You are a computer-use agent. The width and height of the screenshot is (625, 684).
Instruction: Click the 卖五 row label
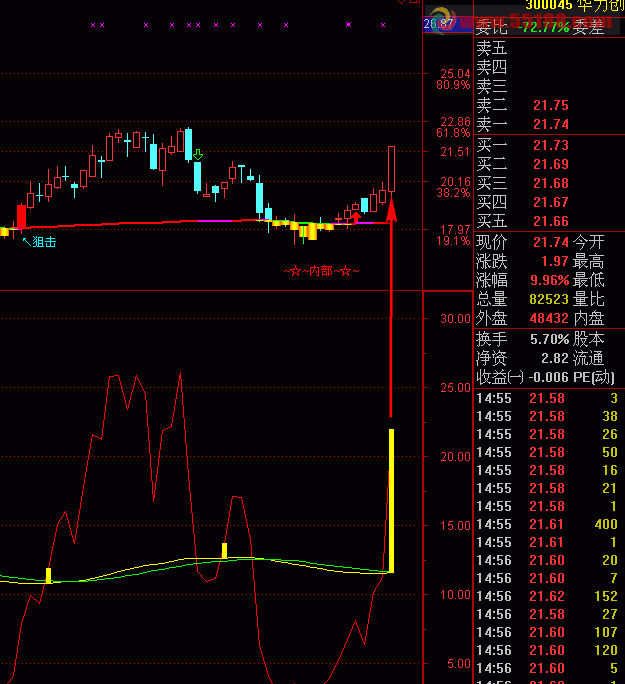[x=492, y=48]
